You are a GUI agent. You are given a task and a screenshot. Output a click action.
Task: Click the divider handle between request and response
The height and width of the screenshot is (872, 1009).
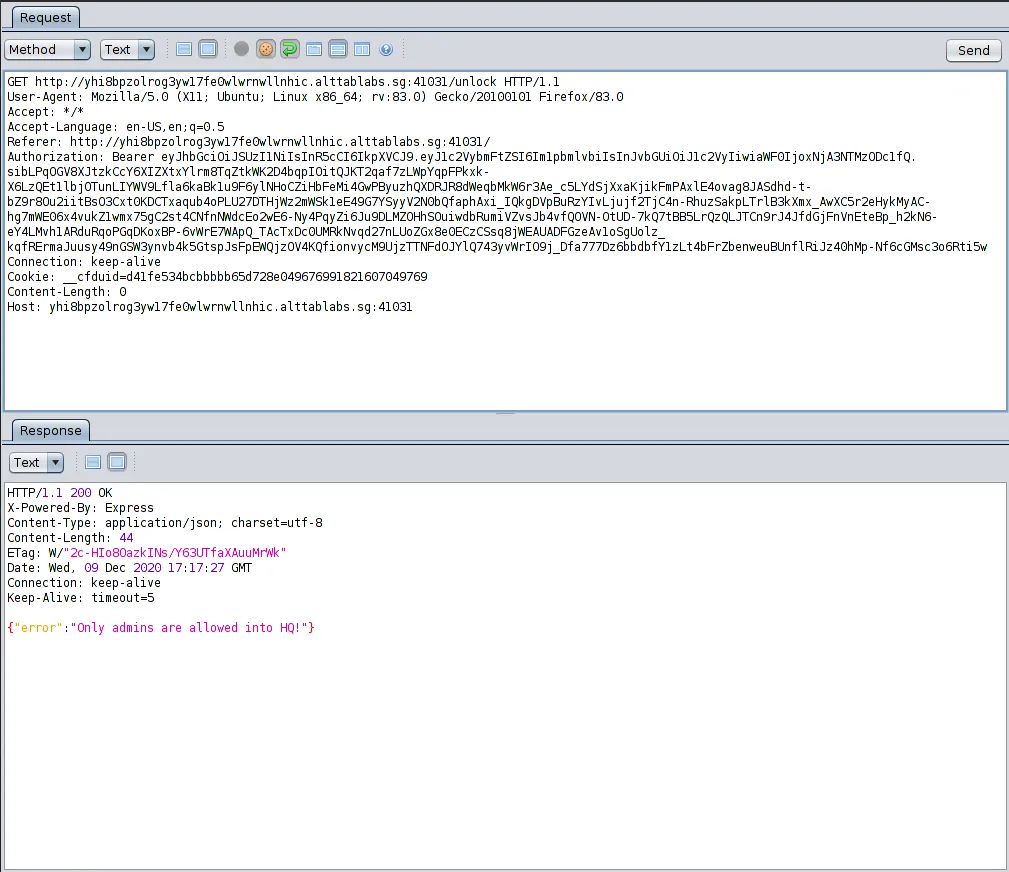pyautogui.click(x=504, y=413)
